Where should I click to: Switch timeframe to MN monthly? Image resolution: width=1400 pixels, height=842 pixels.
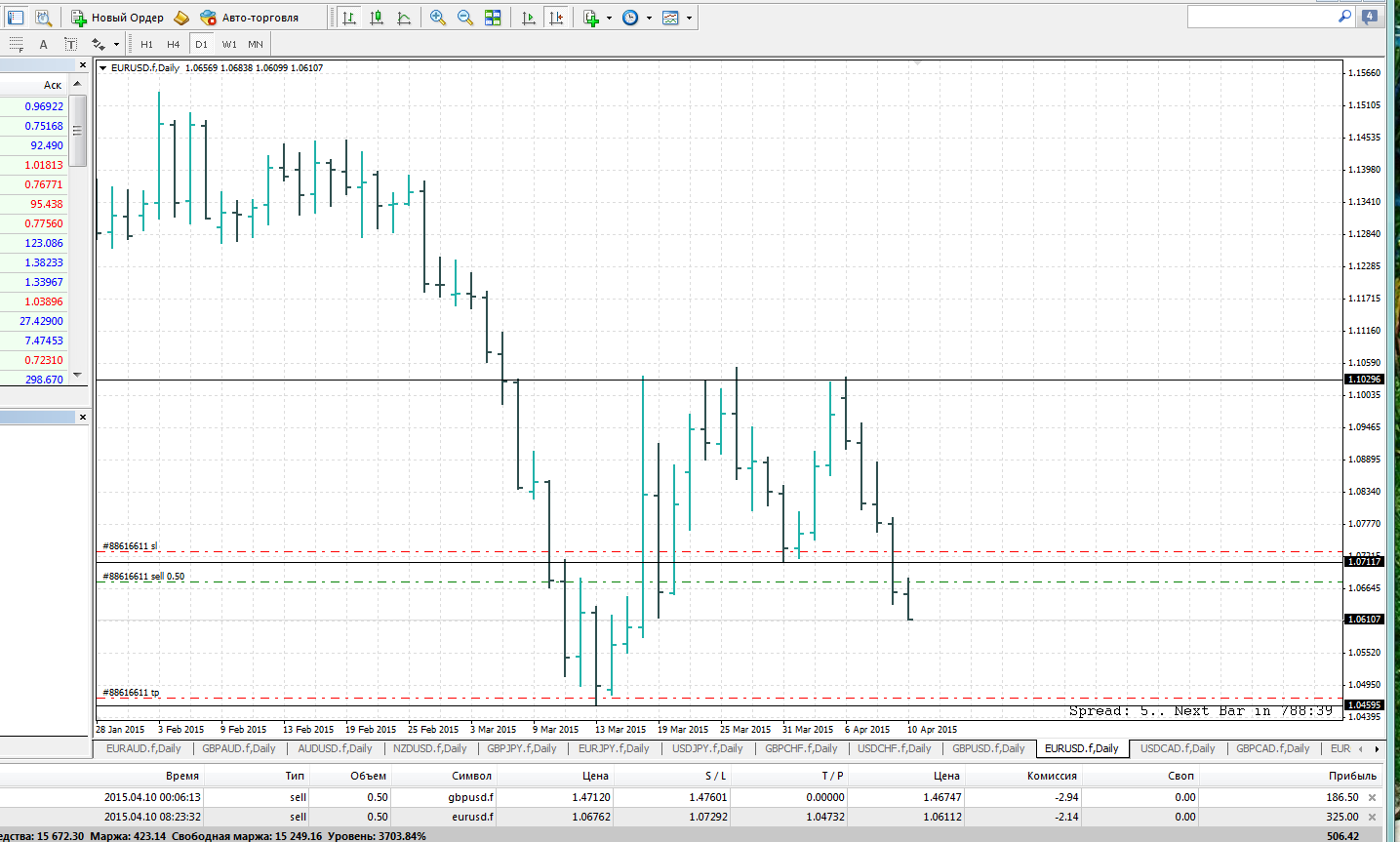[256, 44]
